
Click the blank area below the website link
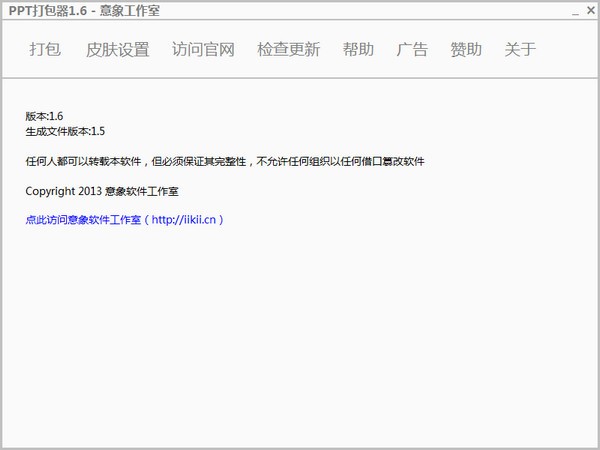(x=300, y=330)
